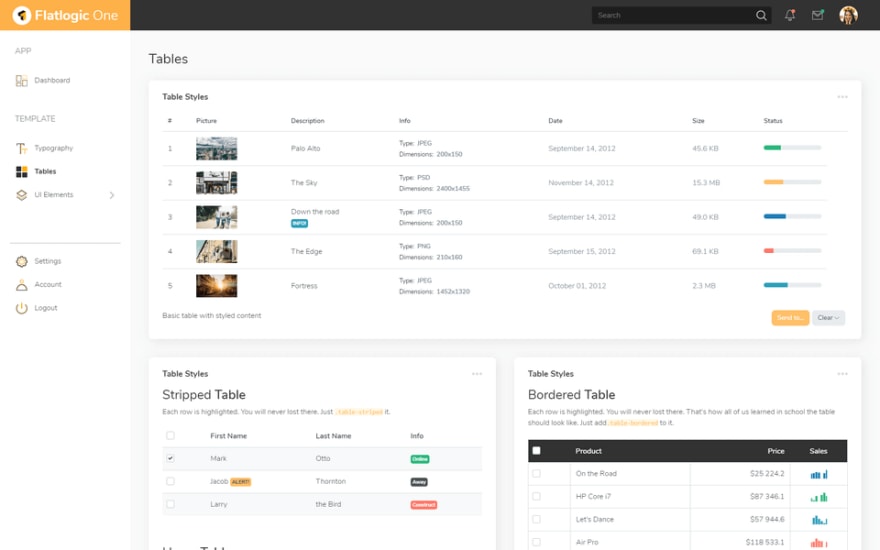Open the Down the road picture thumbnail

(217, 217)
